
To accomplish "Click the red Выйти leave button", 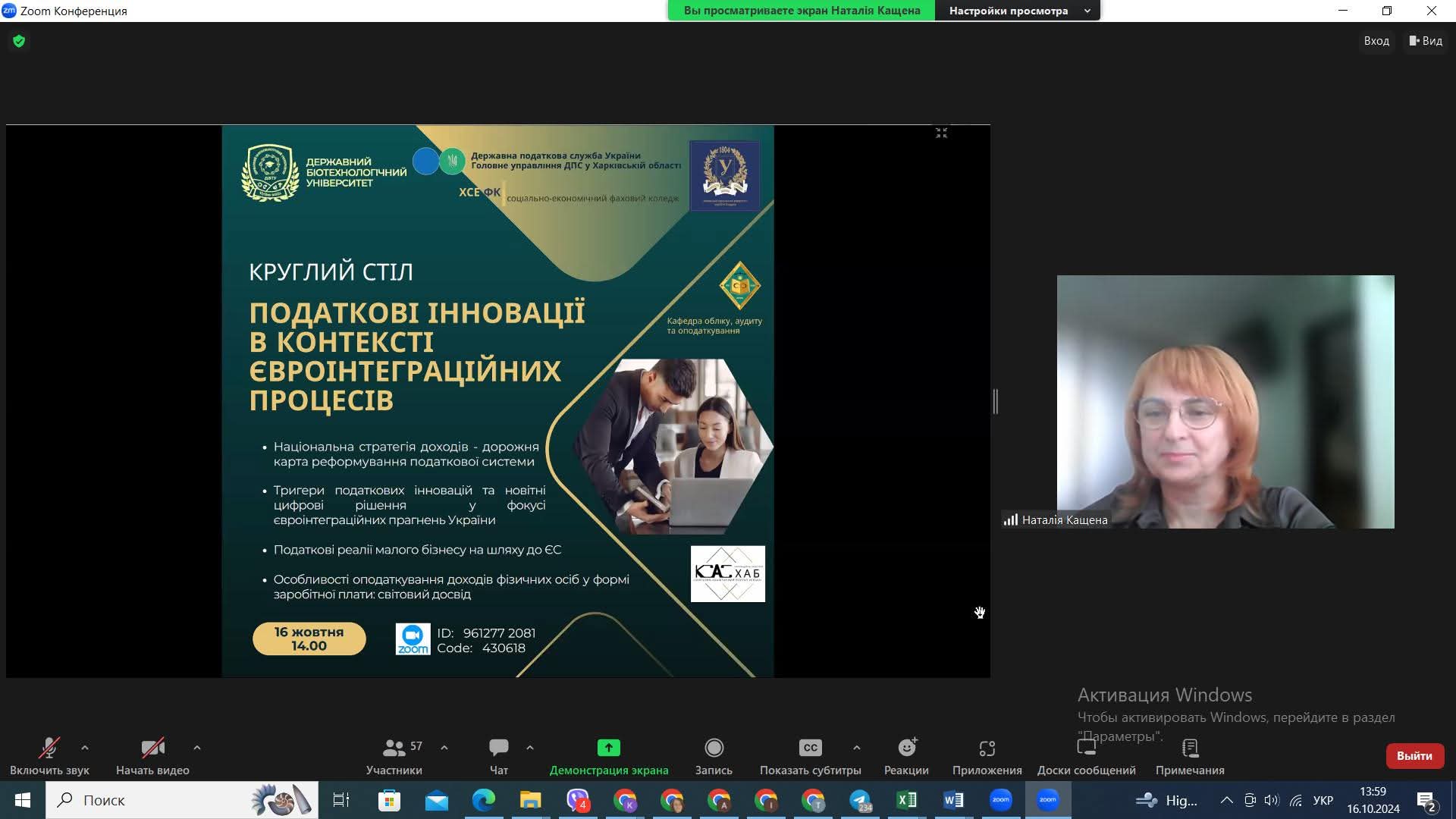I will click(1414, 756).
